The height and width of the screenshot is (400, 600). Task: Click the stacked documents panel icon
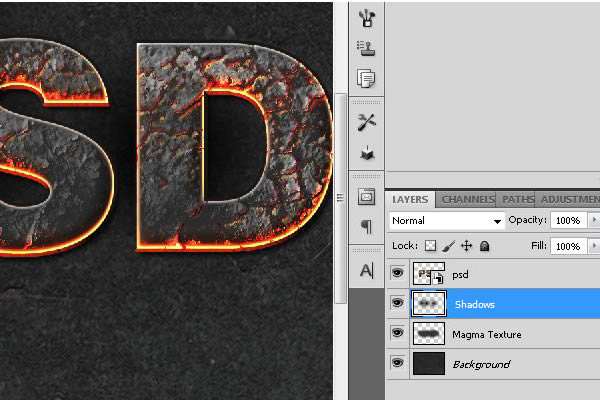coord(366,77)
